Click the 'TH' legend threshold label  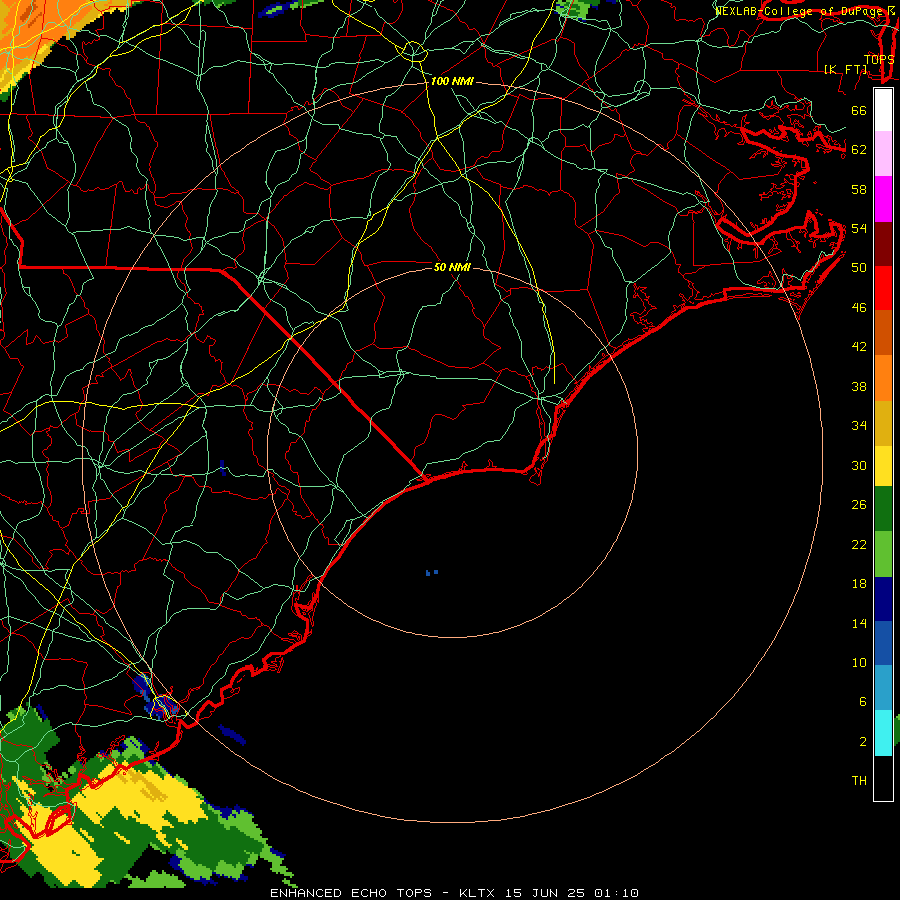point(859,781)
